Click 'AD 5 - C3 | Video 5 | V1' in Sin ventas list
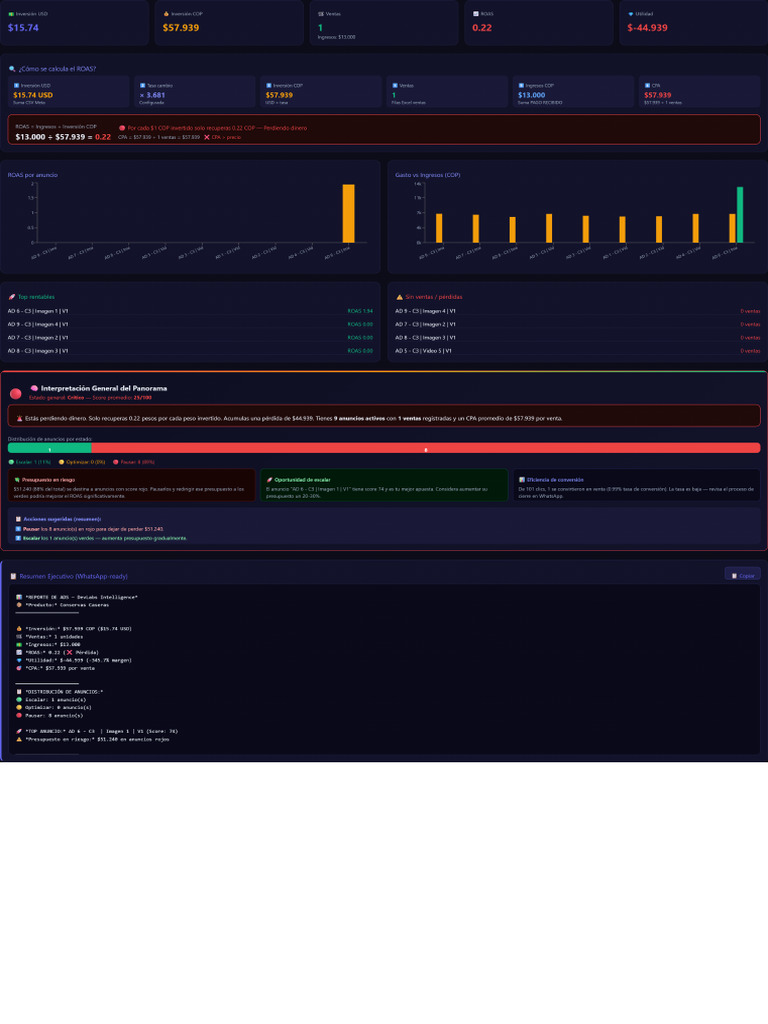 click(423, 351)
